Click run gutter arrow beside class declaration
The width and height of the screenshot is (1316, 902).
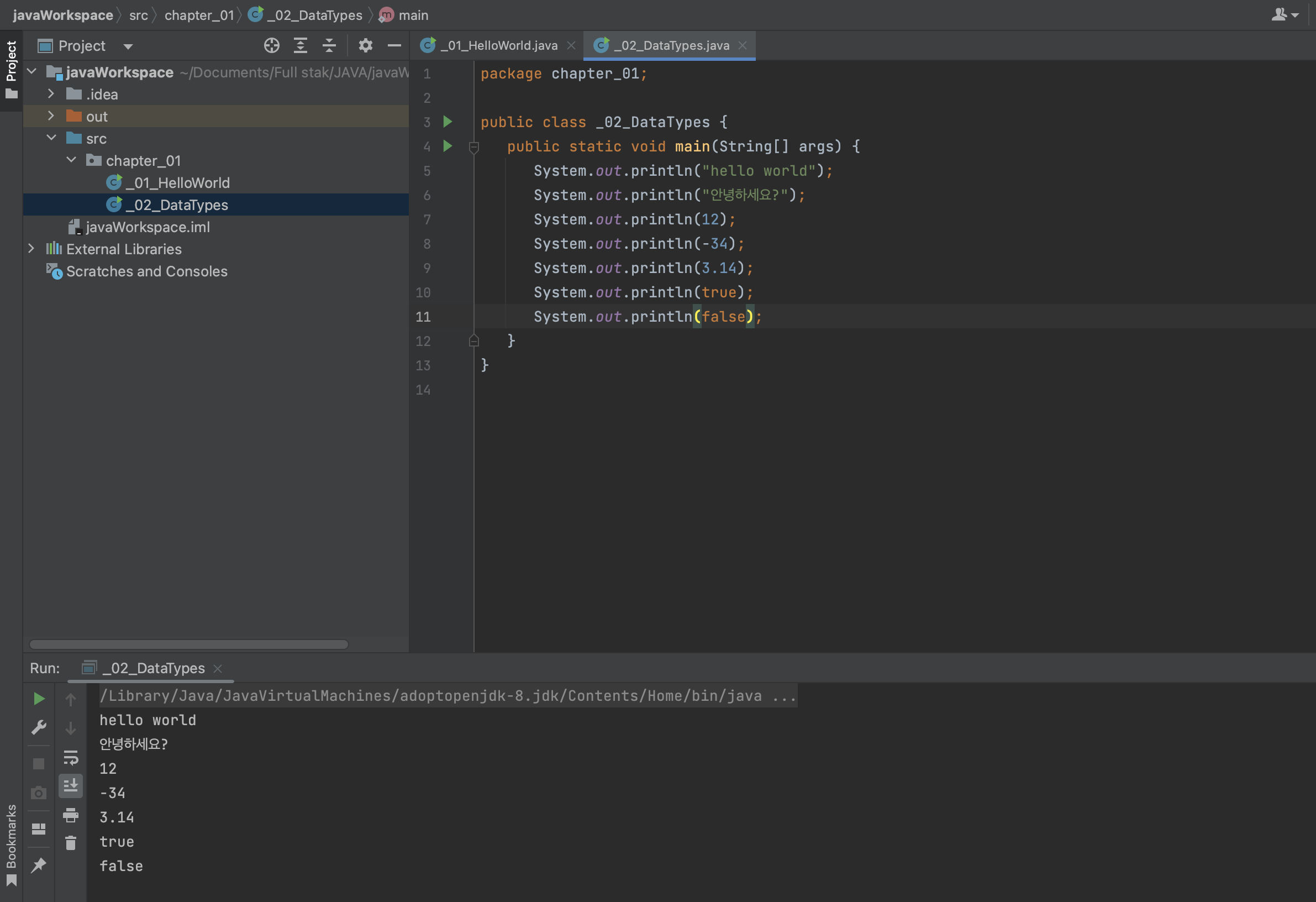[448, 122]
